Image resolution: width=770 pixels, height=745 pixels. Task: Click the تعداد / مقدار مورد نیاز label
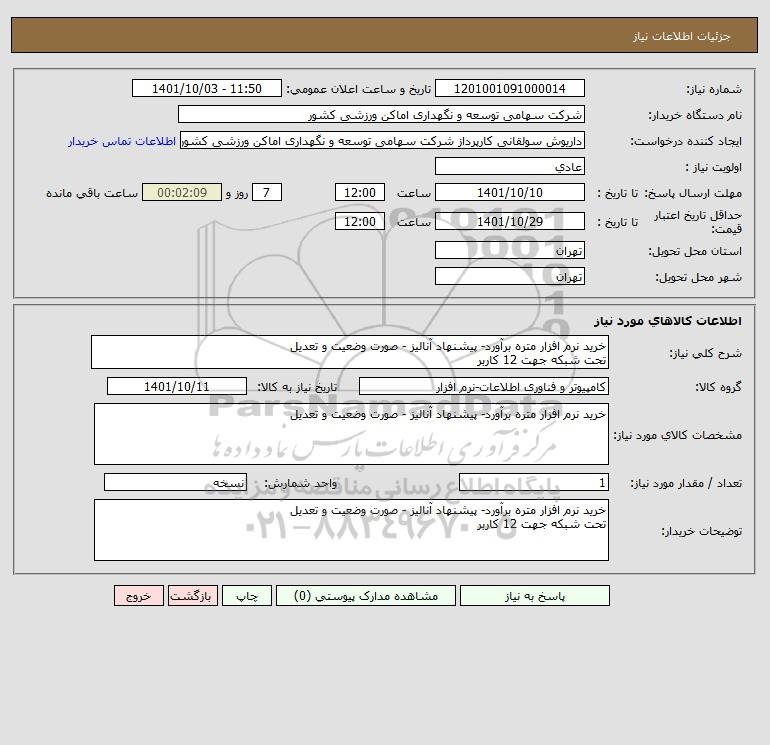(686, 483)
